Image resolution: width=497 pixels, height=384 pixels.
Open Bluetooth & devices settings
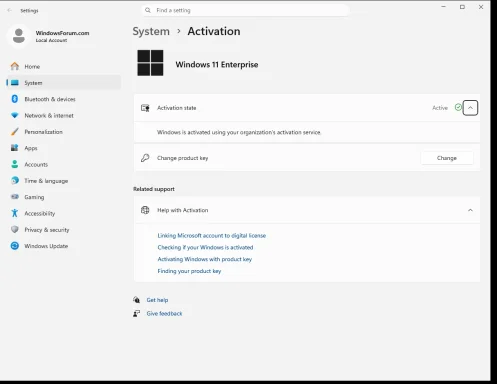click(x=63, y=99)
